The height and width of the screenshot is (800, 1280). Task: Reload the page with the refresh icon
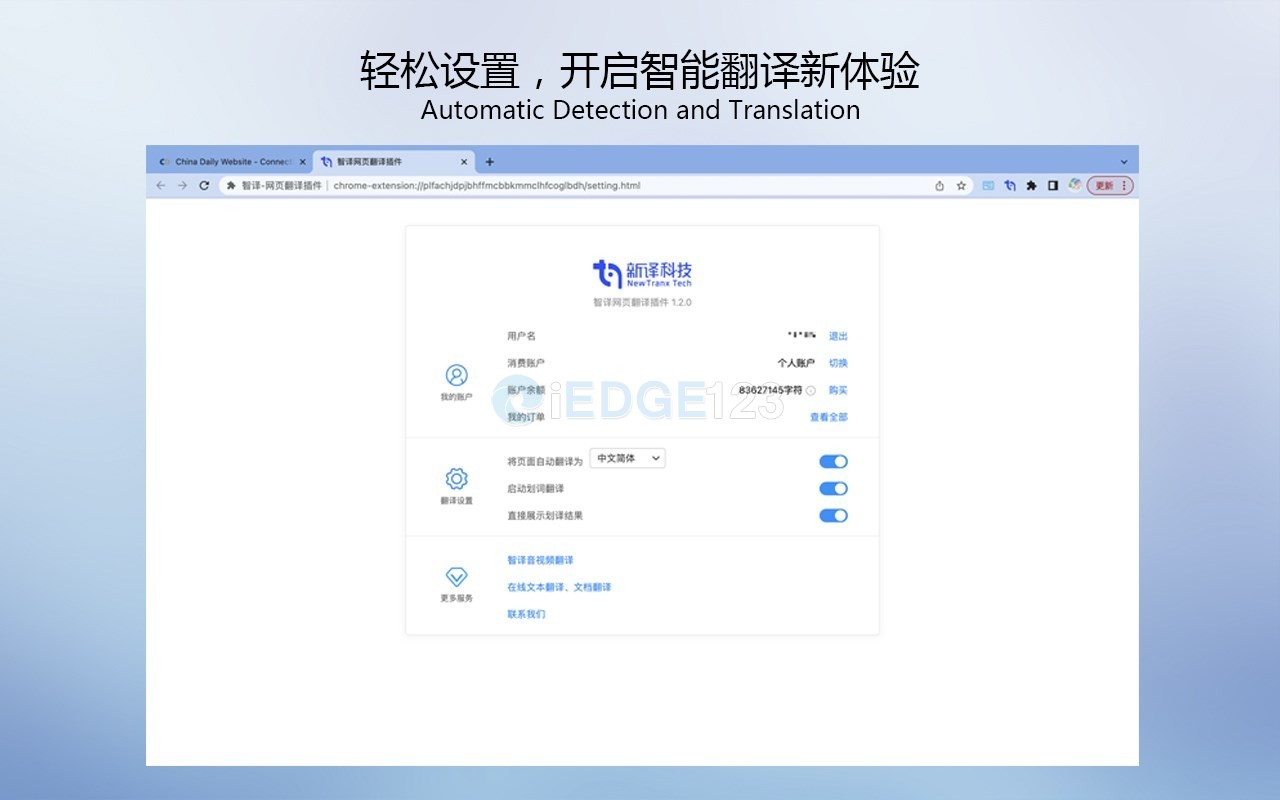click(x=204, y=185)
